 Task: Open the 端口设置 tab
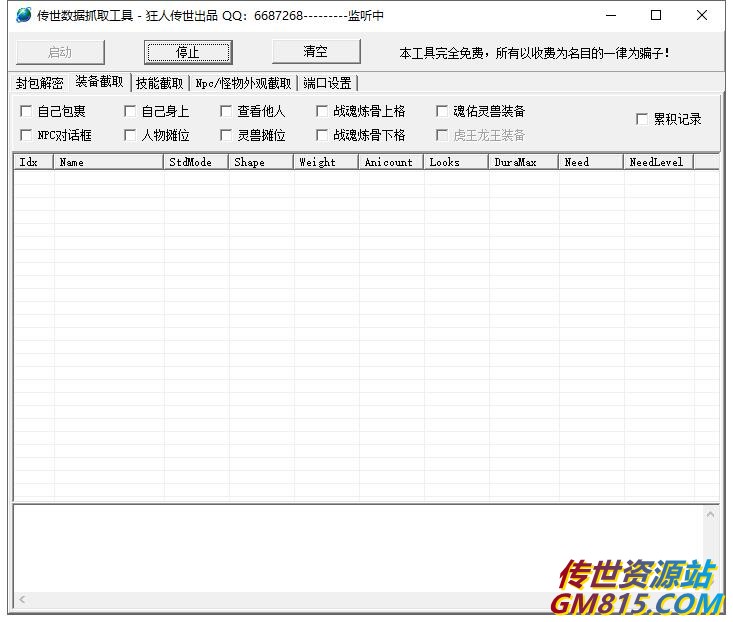coord(327,83)
